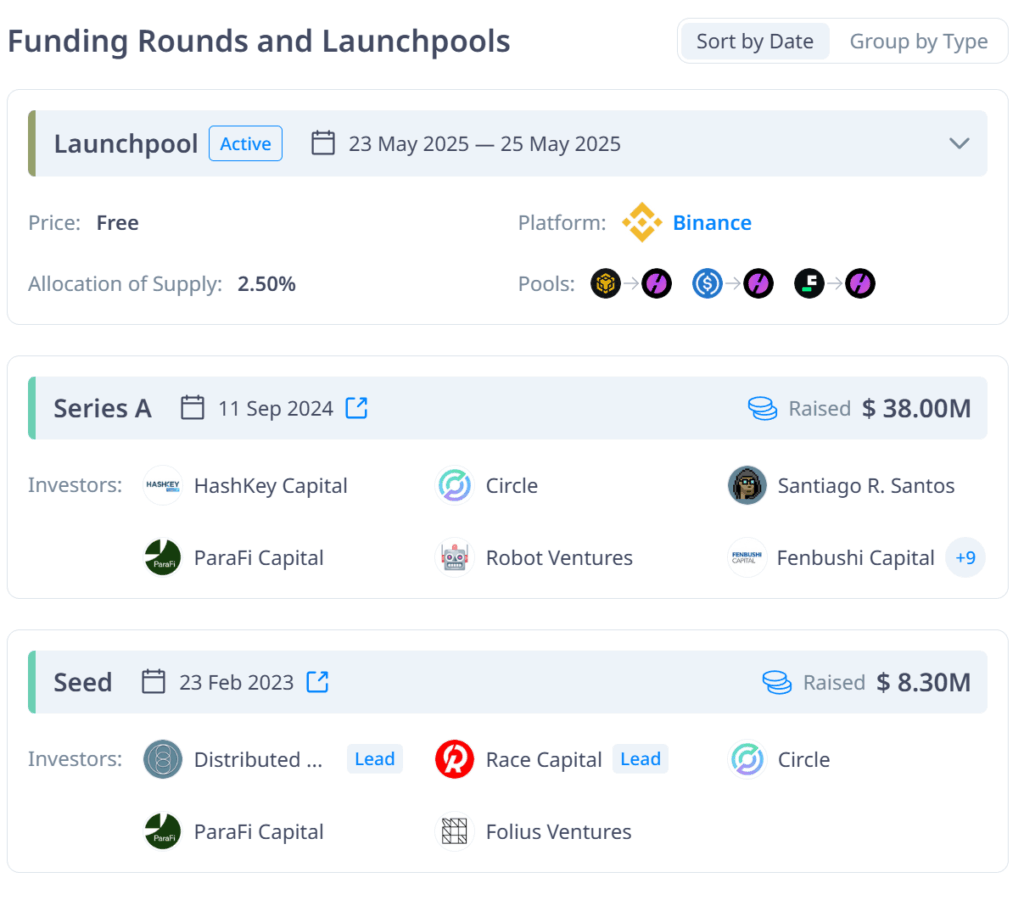Open Circle investor in Seed round

(803, 759)
